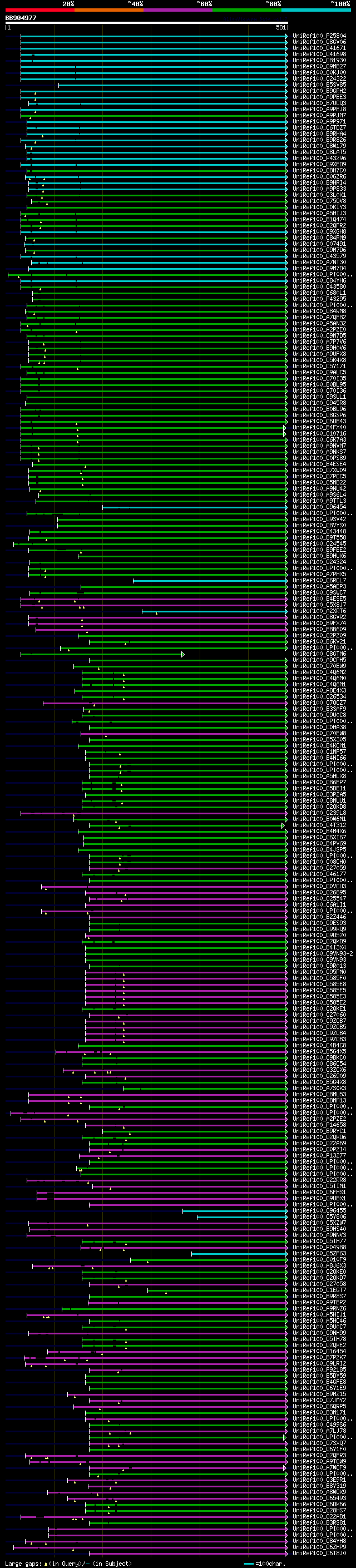Select hit label UniRef100_Q0KJ00
Screen dimensions: 356x1568
(319, 72)
